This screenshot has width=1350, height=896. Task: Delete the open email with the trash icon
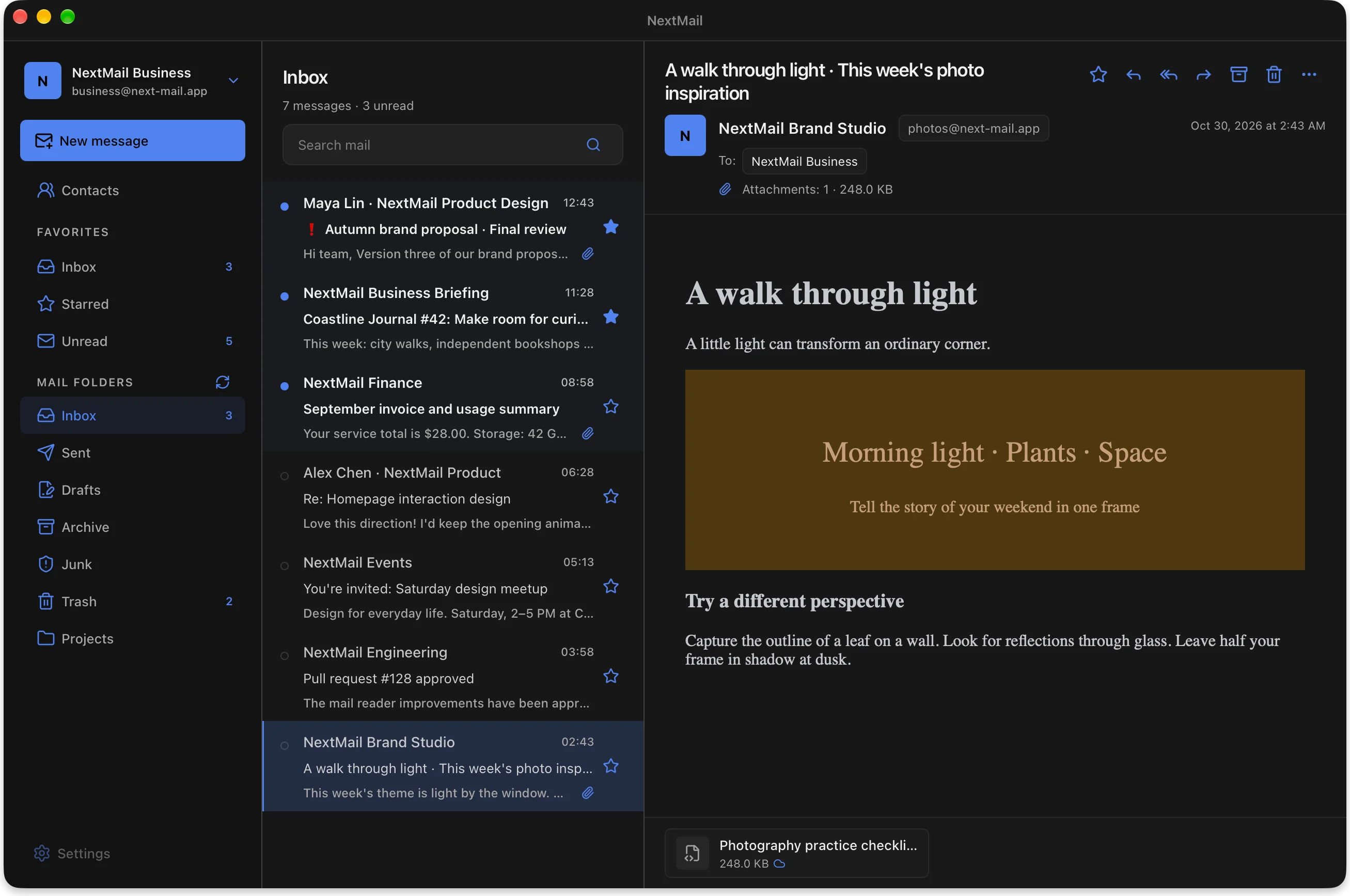click(1274, 74)
